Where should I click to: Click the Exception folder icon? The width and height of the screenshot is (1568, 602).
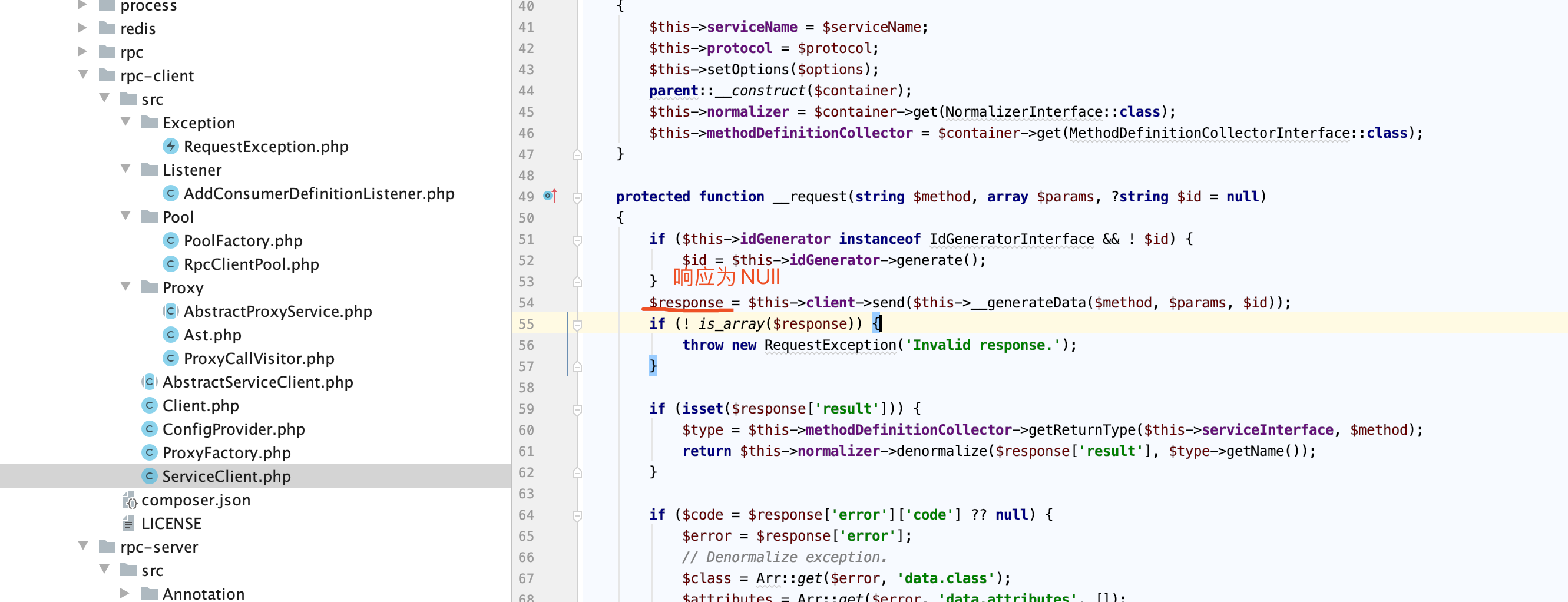(149, 123)
